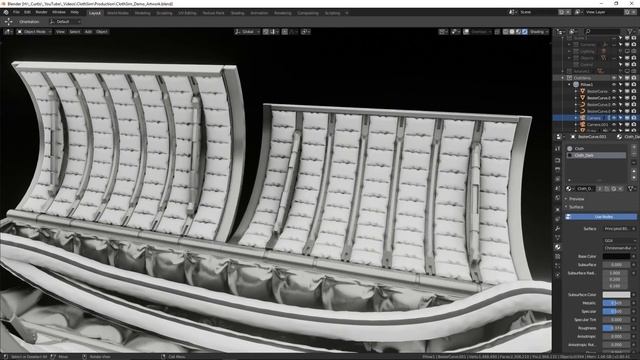The height and width of the screenshot is (360, 640).
Task: Browse materials with the sphere icon dropdown
Action: (x=569, y=189)
